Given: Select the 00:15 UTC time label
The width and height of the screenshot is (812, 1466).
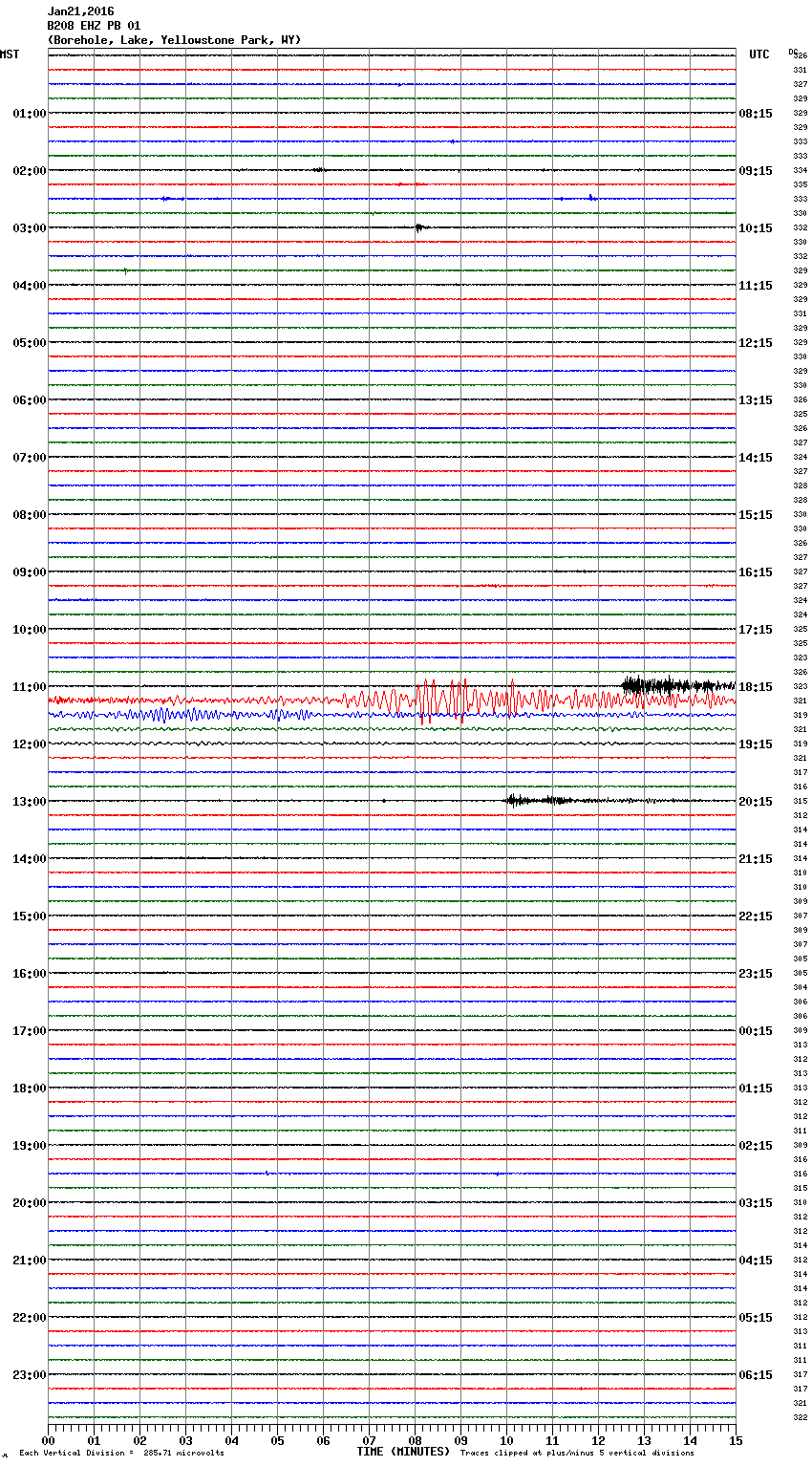Looking at the screenshot, I should coord(756,1031).
